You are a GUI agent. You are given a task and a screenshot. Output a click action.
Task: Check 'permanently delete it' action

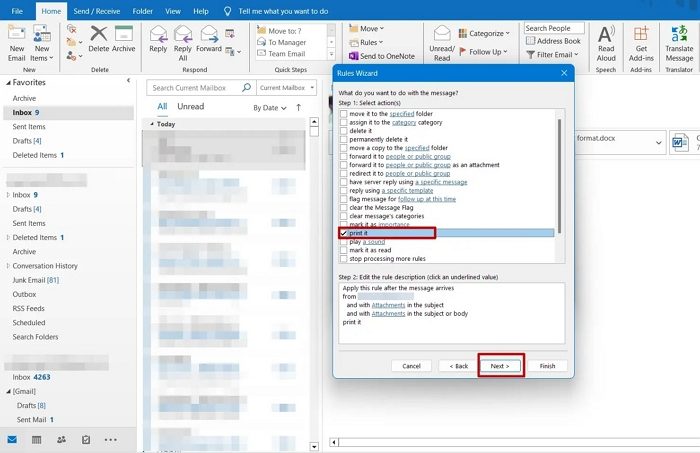tap(343, 139)
